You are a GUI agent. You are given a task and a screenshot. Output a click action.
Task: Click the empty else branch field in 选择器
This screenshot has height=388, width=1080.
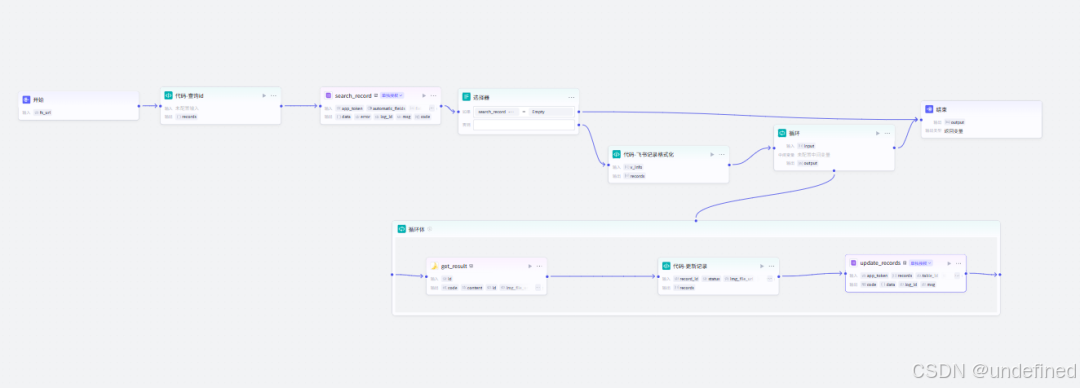click(523, 125)
